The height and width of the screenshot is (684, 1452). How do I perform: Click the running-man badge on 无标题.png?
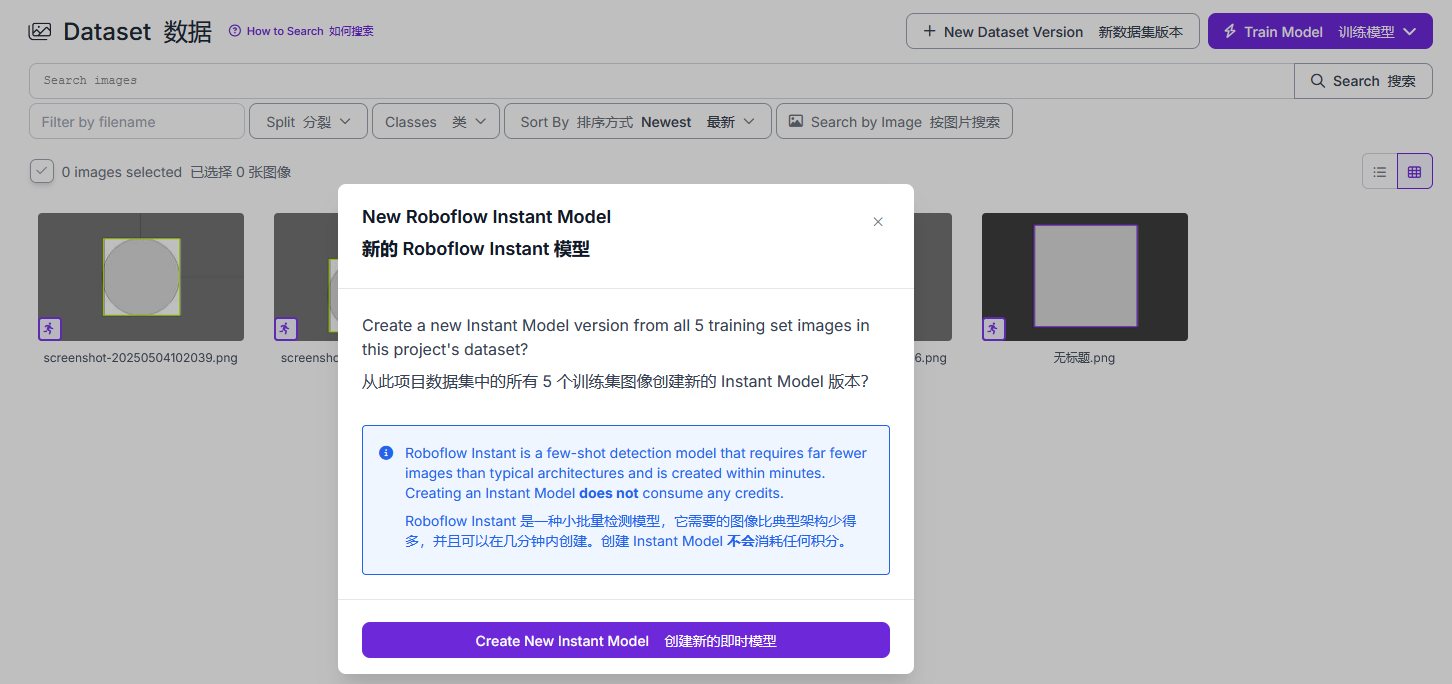pyautogui.click(x=993, y=328)
